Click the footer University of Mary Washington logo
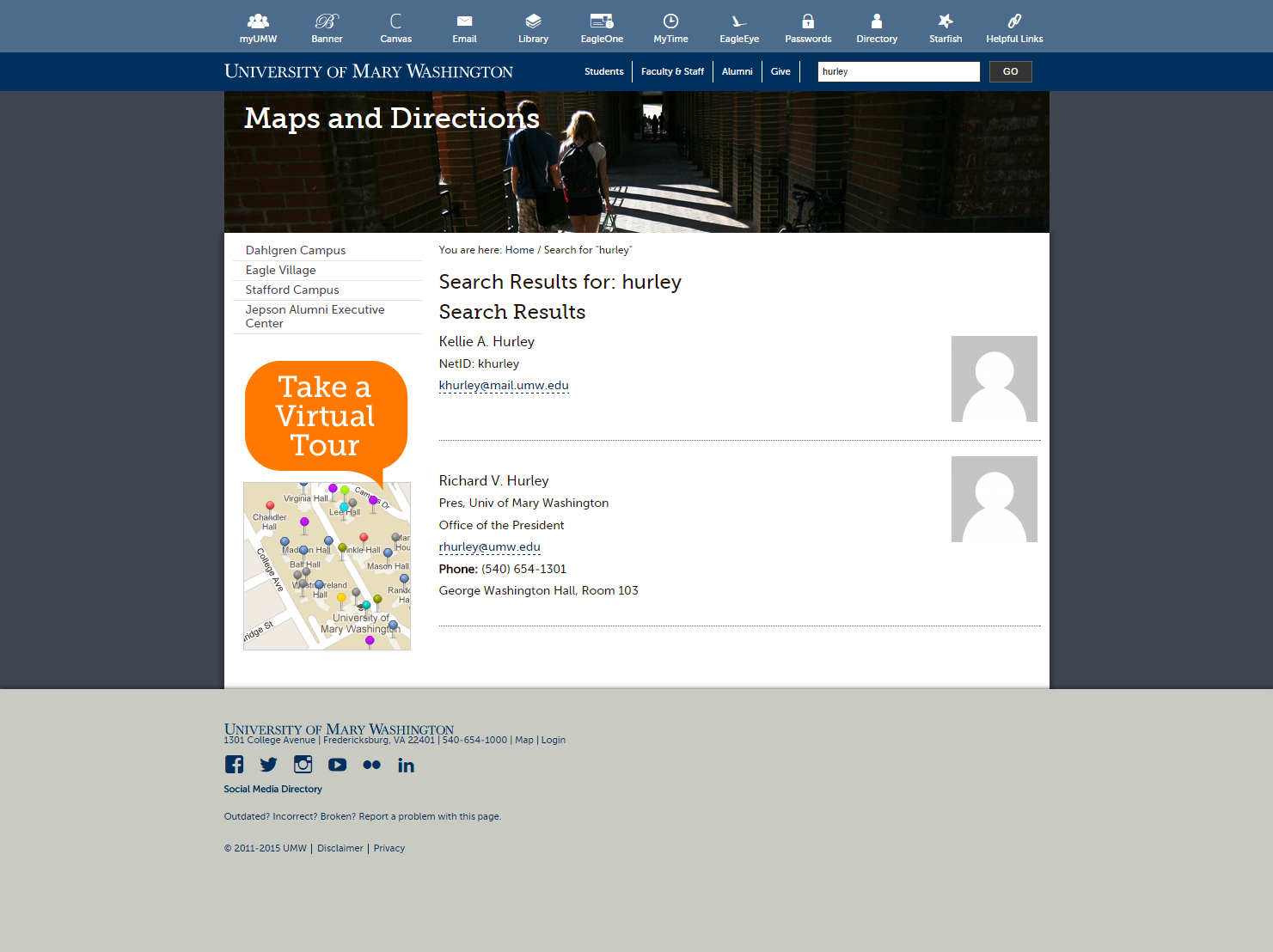This screenshot has height=952, width=1273. point(339,729)
